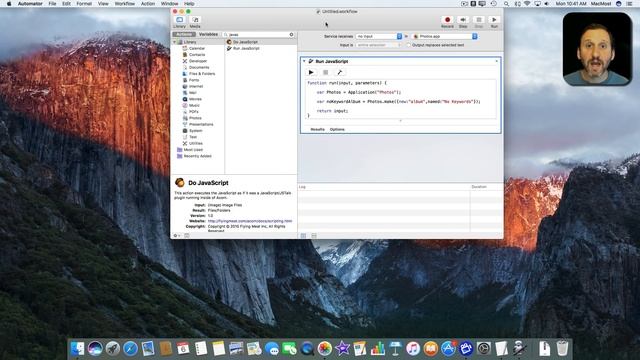Open the Workflow menu
This screenshot has height=360, width=640.
click(x=124, y=3)
